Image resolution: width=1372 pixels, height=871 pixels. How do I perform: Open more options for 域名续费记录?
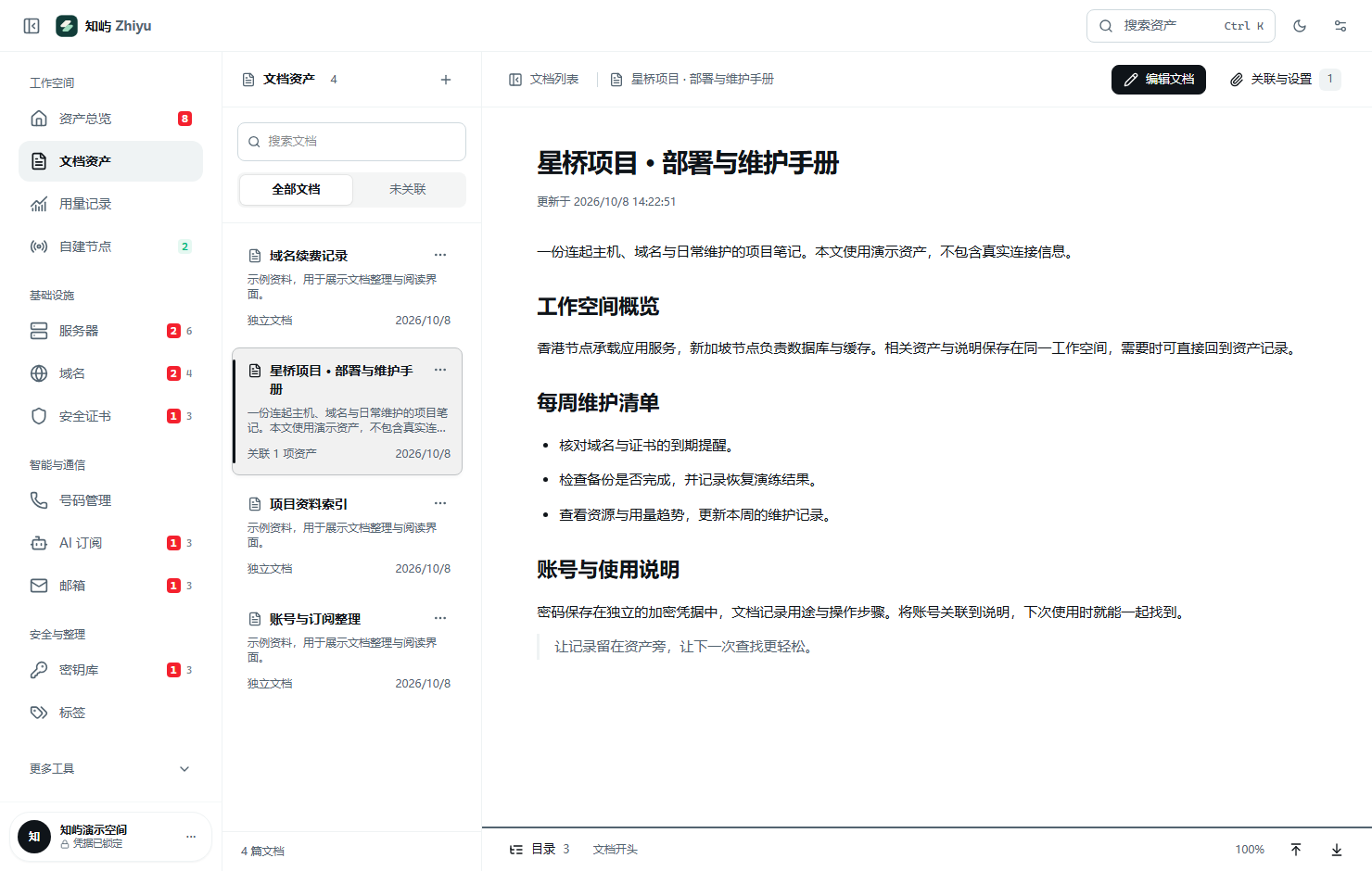click(440, 255)
